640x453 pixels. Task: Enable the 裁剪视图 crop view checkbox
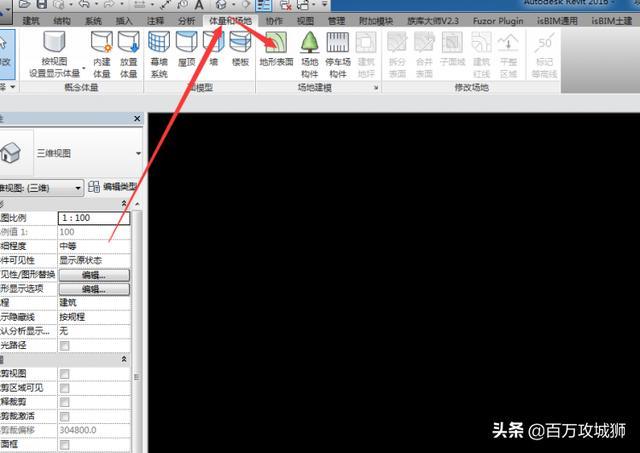point(65,374)
